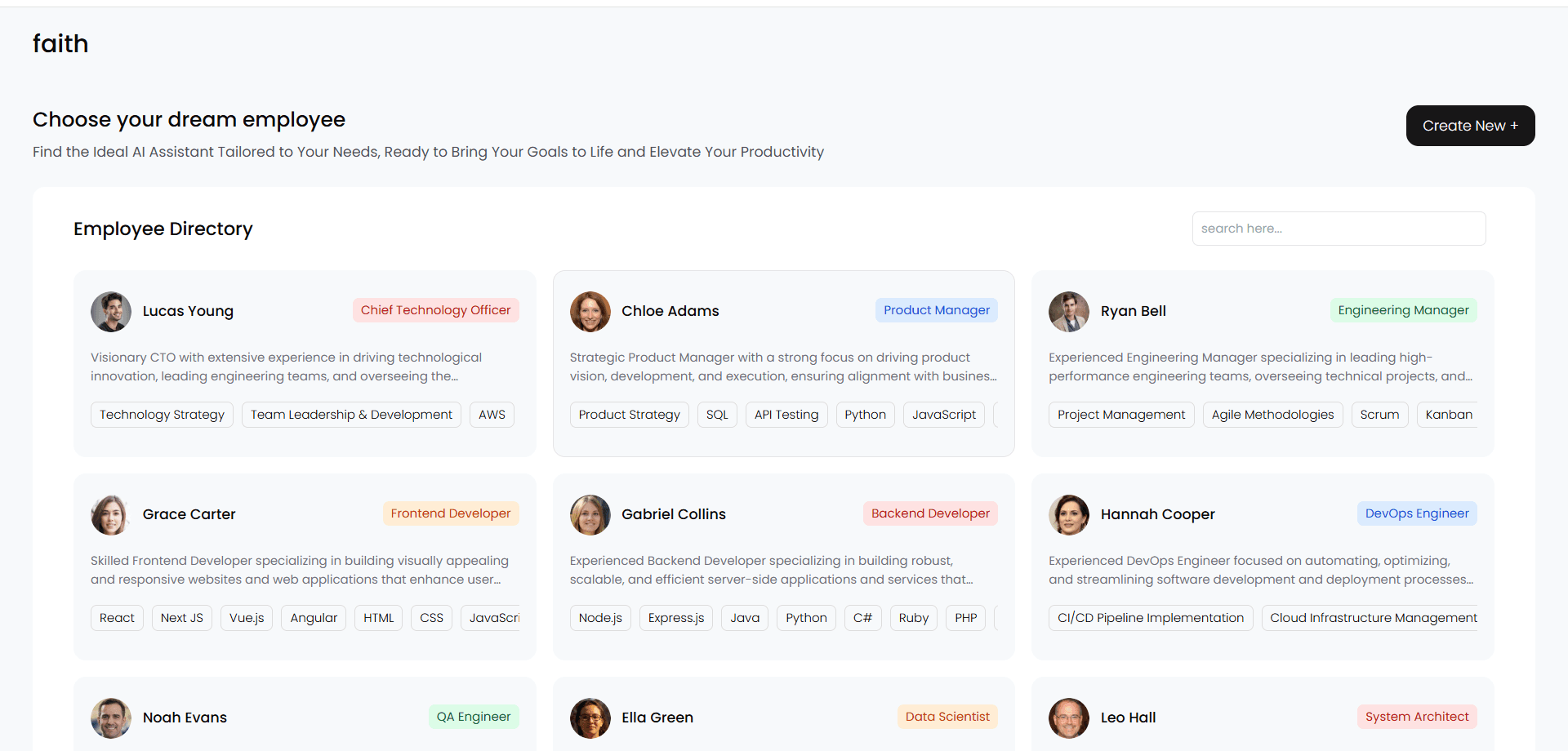Click the Express.js skill tag
The image size is (1568, 751).
point(676,618)
